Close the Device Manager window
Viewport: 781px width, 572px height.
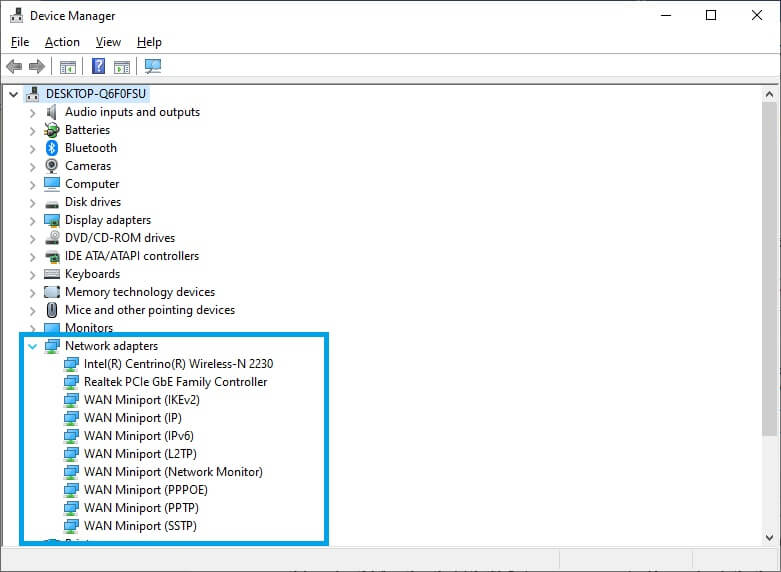click(x=757, y=15)
